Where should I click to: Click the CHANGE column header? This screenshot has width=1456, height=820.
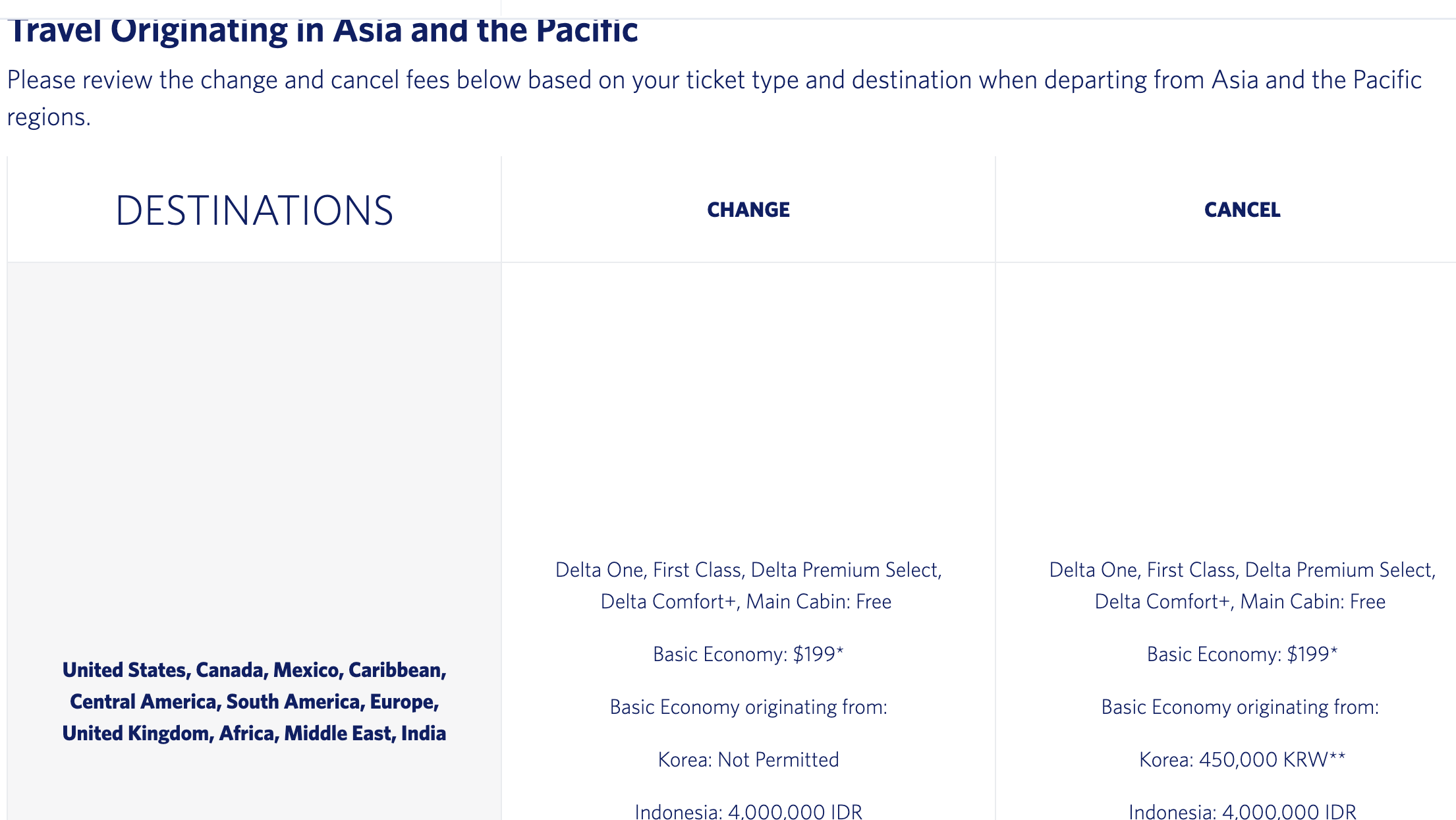[748, 210]
